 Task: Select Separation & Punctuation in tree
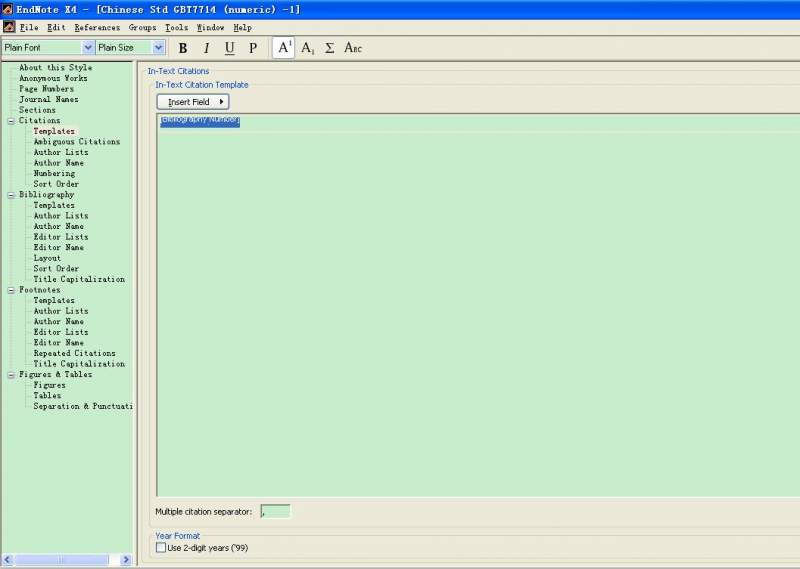(83, 406)
